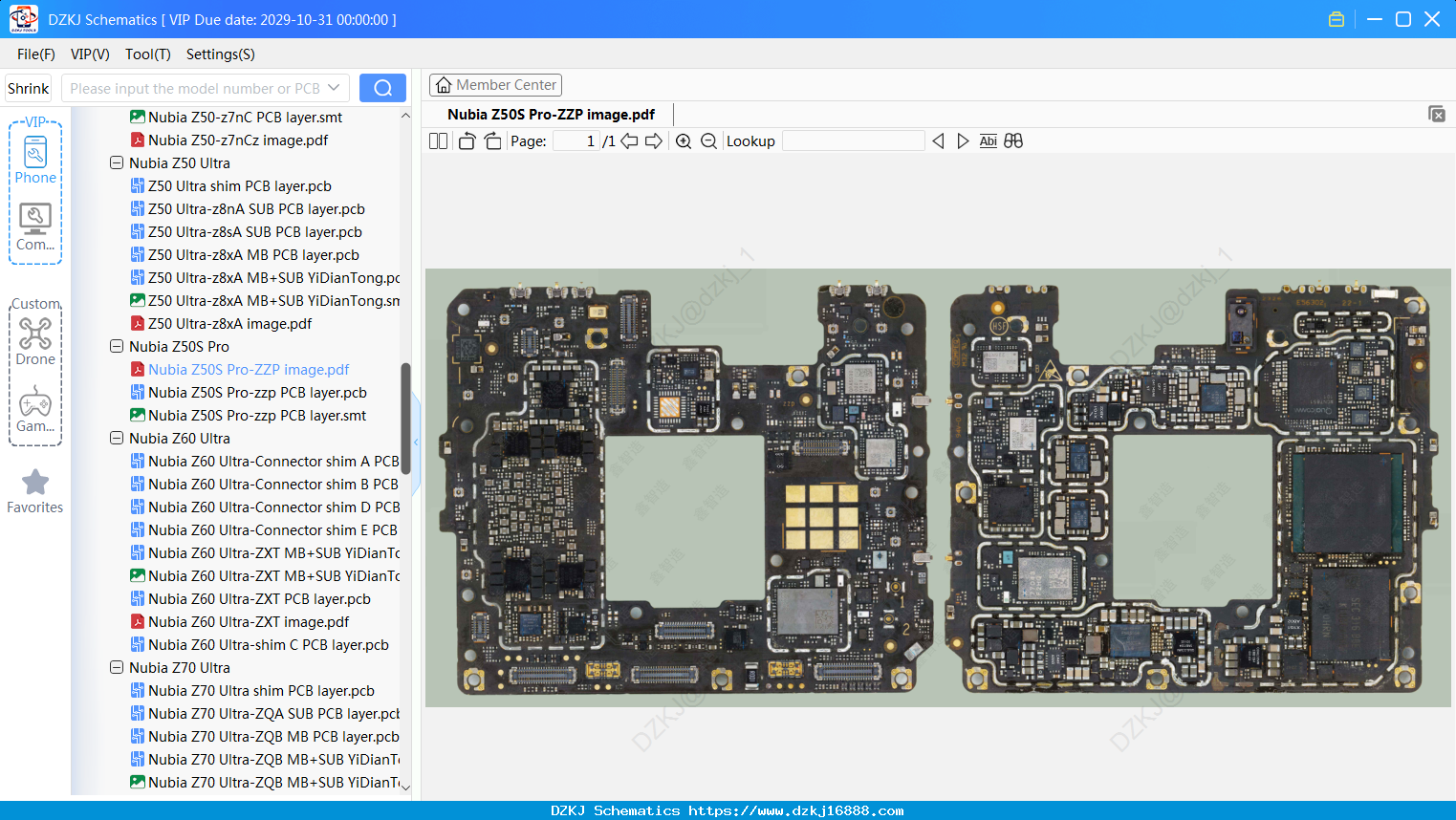
Task: Go to the previous page arrow
Action: coord(629,140)
